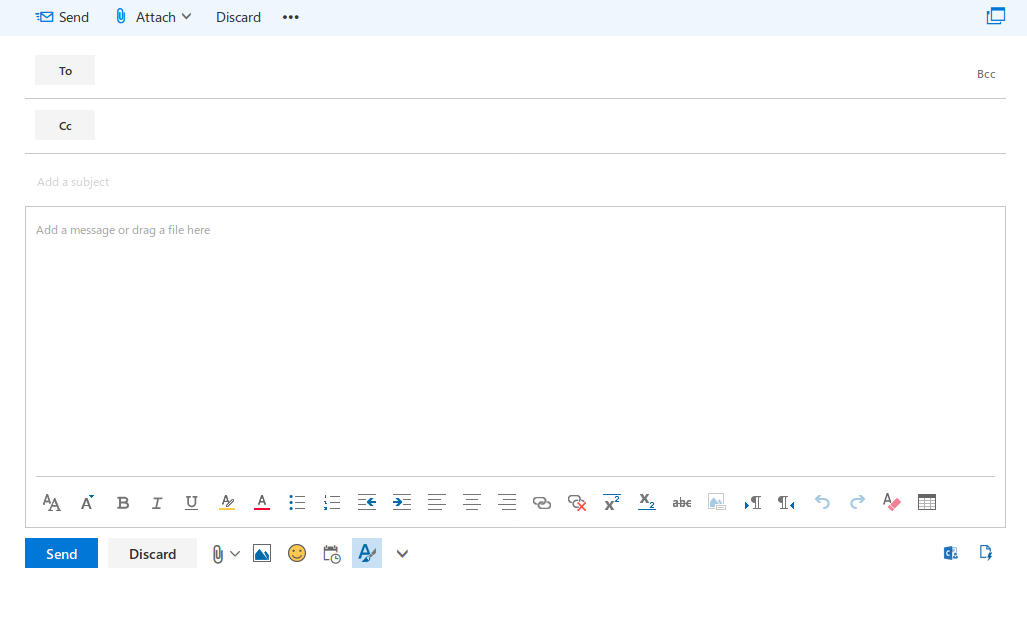Change the font color
The width and height of the screenshot is (1027, 642).
pyautogui.click(x=261, y=502)
